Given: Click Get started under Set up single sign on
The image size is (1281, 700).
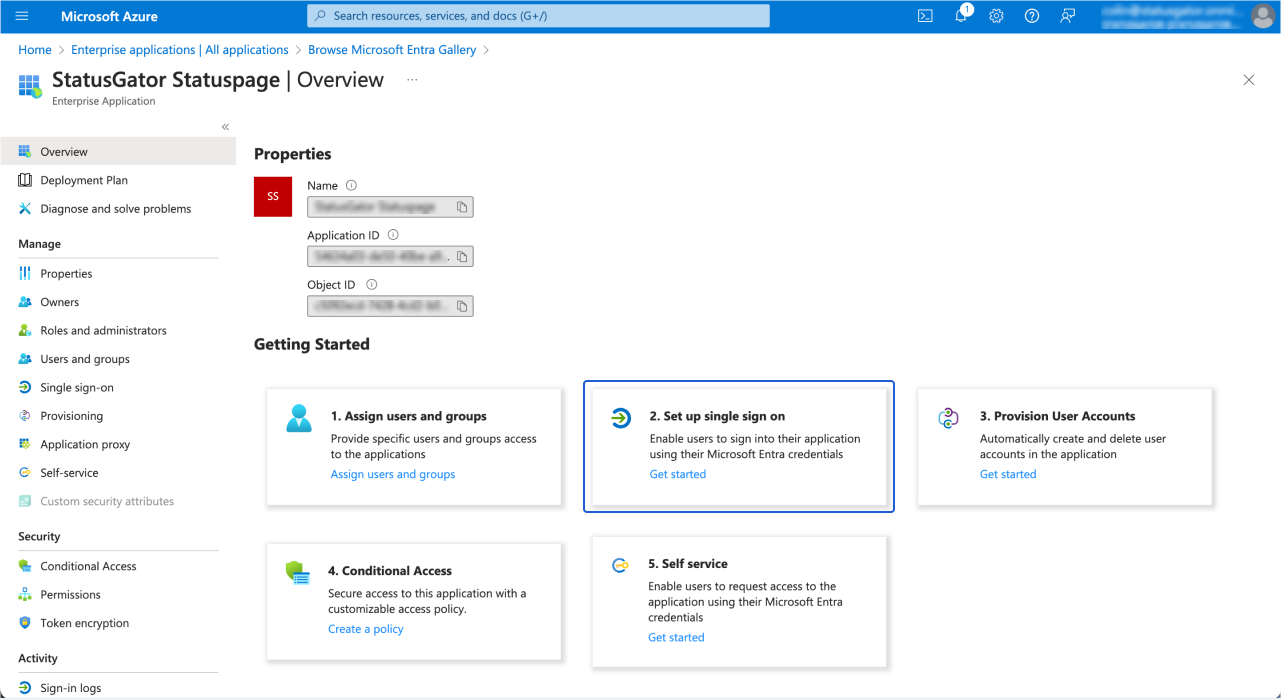Looking at the screenshot, I should coord(678,474).
